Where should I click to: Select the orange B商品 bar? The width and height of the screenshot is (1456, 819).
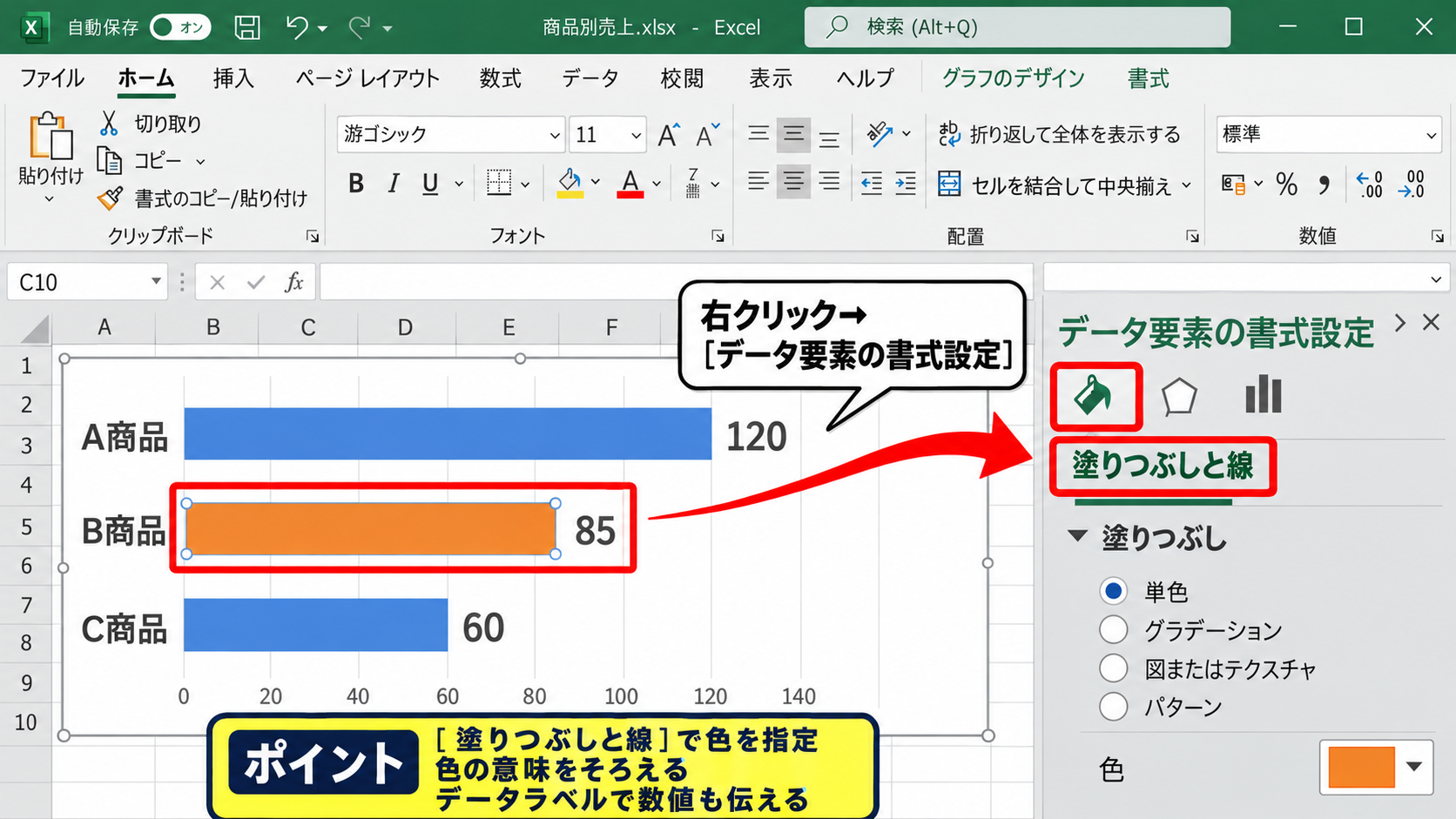click(x=371, y=528)
